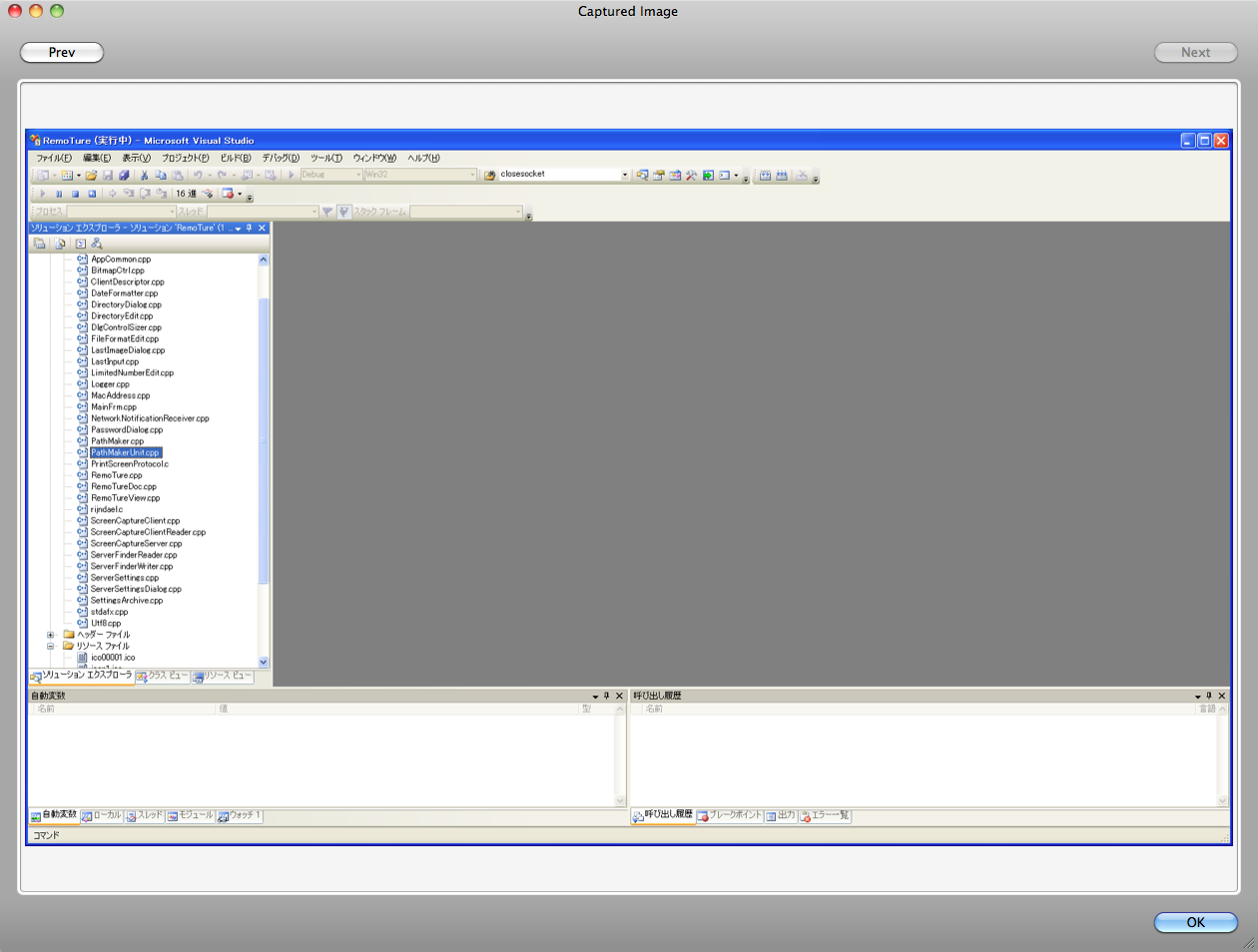This screenshot has width=1258, height=952.
Task: Click the Step Out debug icon
Action: pyautogui.click(x=161, y=194)
